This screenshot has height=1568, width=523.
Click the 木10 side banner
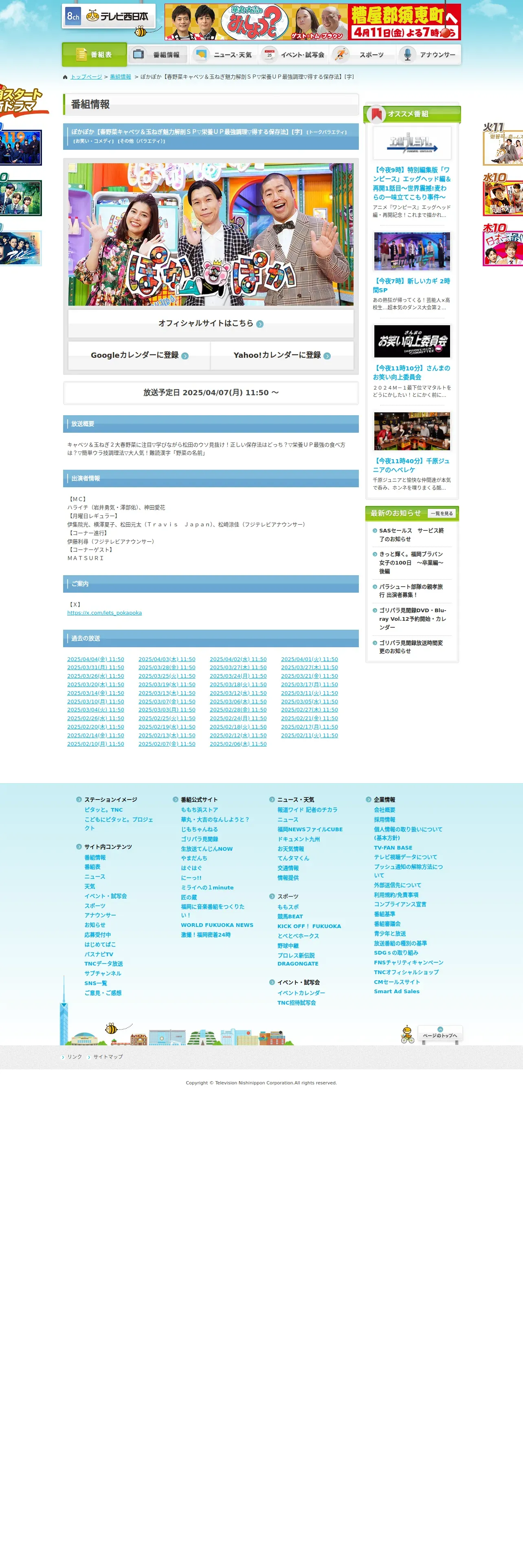pos(503,245)
